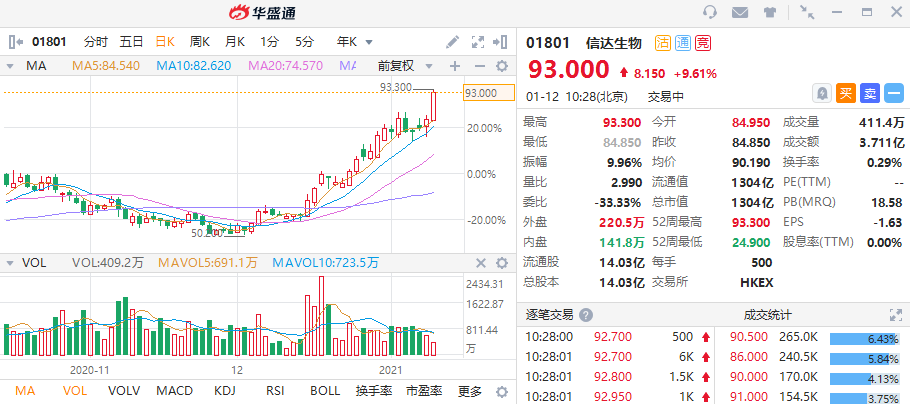
Task: Switch to 分时 intraday chart
Action: [96, 42]
